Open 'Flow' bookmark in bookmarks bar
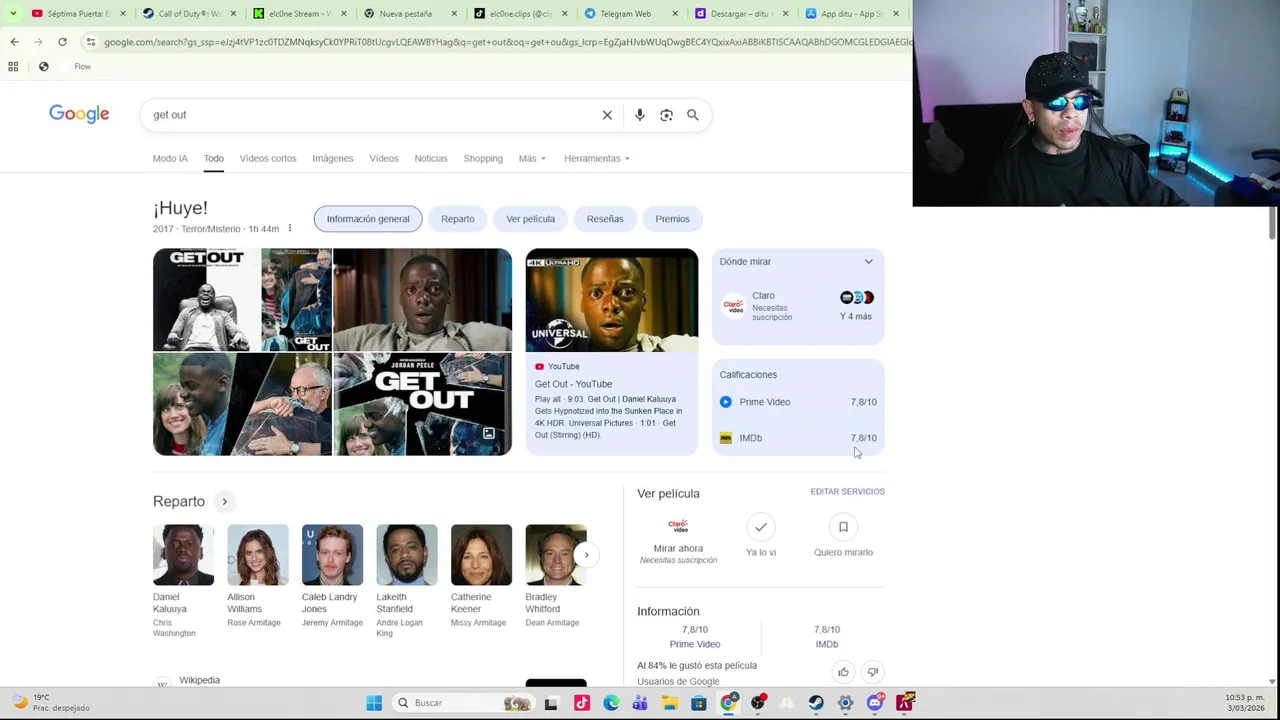This screenshot has height=720, width=1280. point(82,67)
